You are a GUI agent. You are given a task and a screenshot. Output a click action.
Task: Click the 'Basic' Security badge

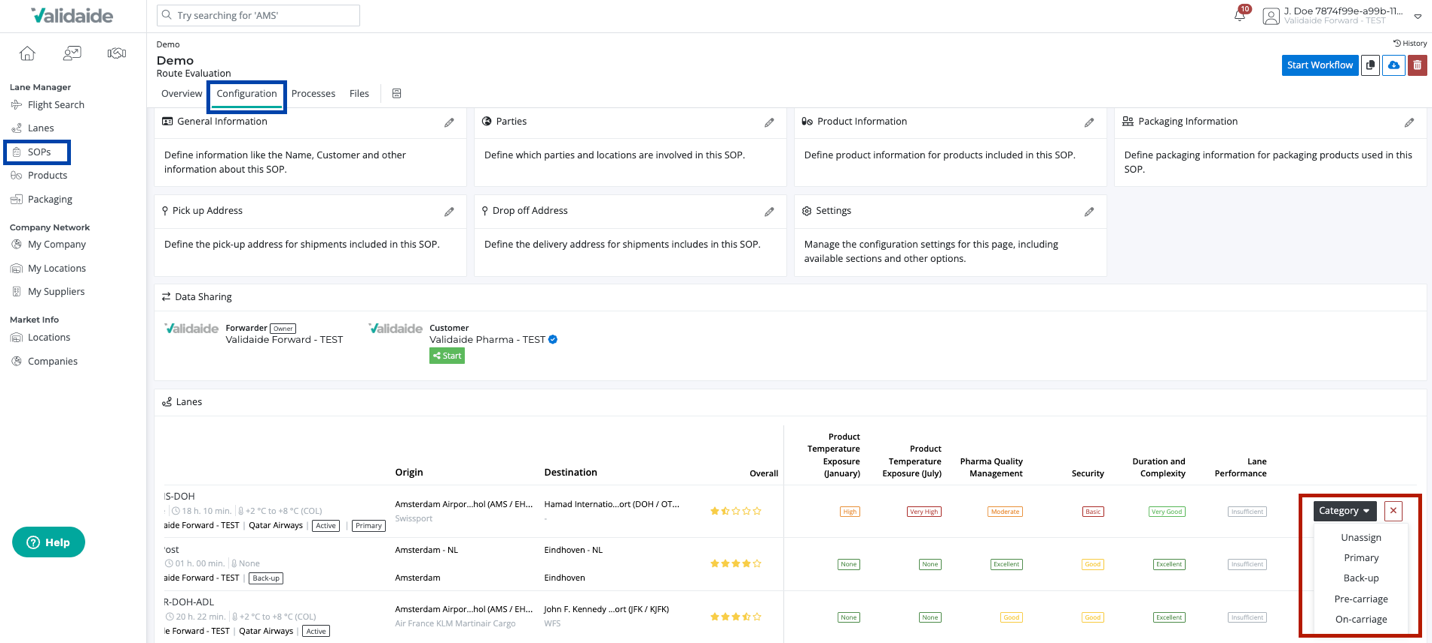pos(1093,511)
